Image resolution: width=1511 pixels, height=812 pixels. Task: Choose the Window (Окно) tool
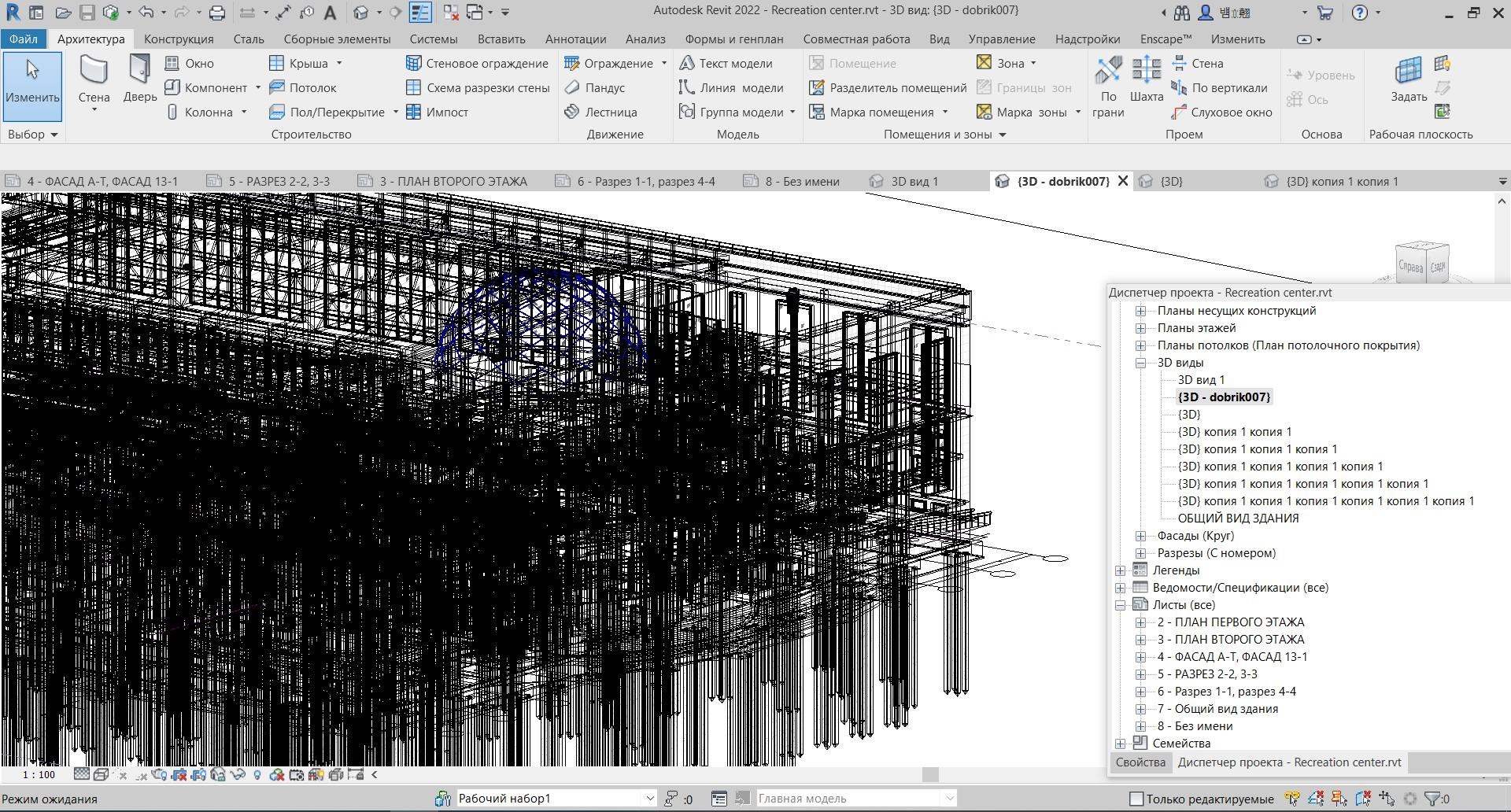190,63
